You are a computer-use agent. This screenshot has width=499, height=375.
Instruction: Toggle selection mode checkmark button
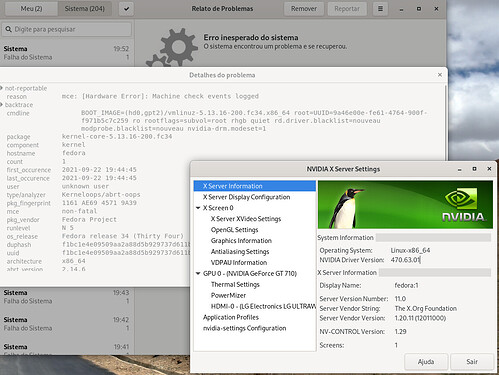(126, 9)
